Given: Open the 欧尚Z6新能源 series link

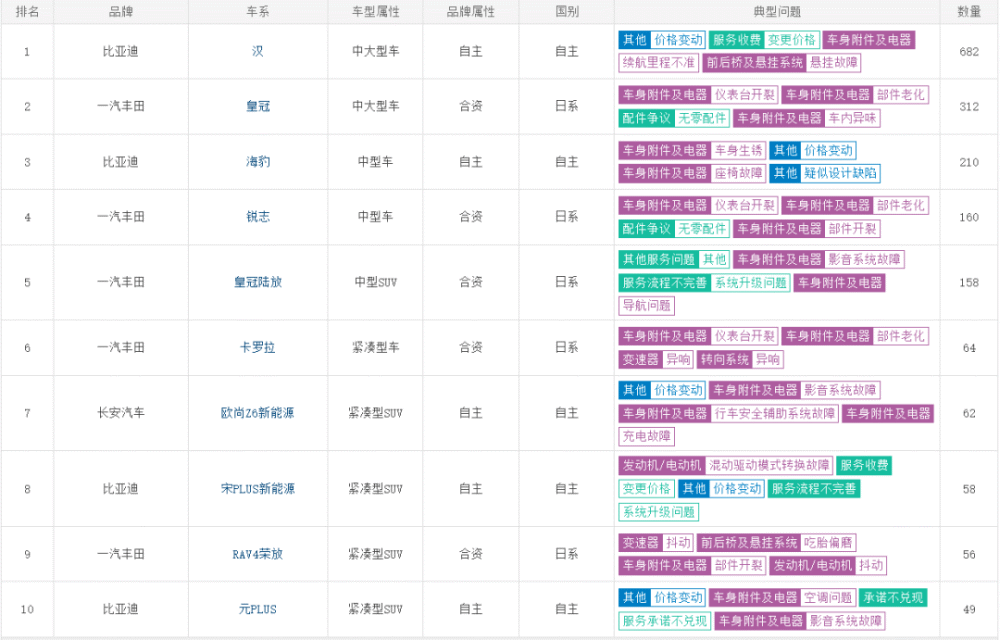Looking at the screenshot, I should coord(258,413).
